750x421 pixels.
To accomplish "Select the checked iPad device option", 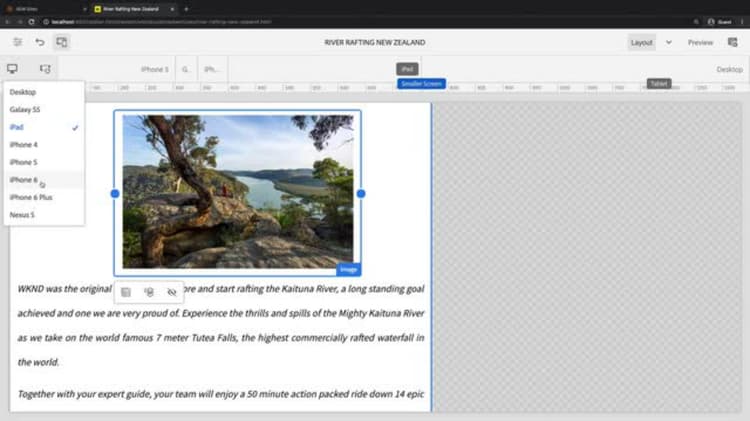I will (17, 127).
